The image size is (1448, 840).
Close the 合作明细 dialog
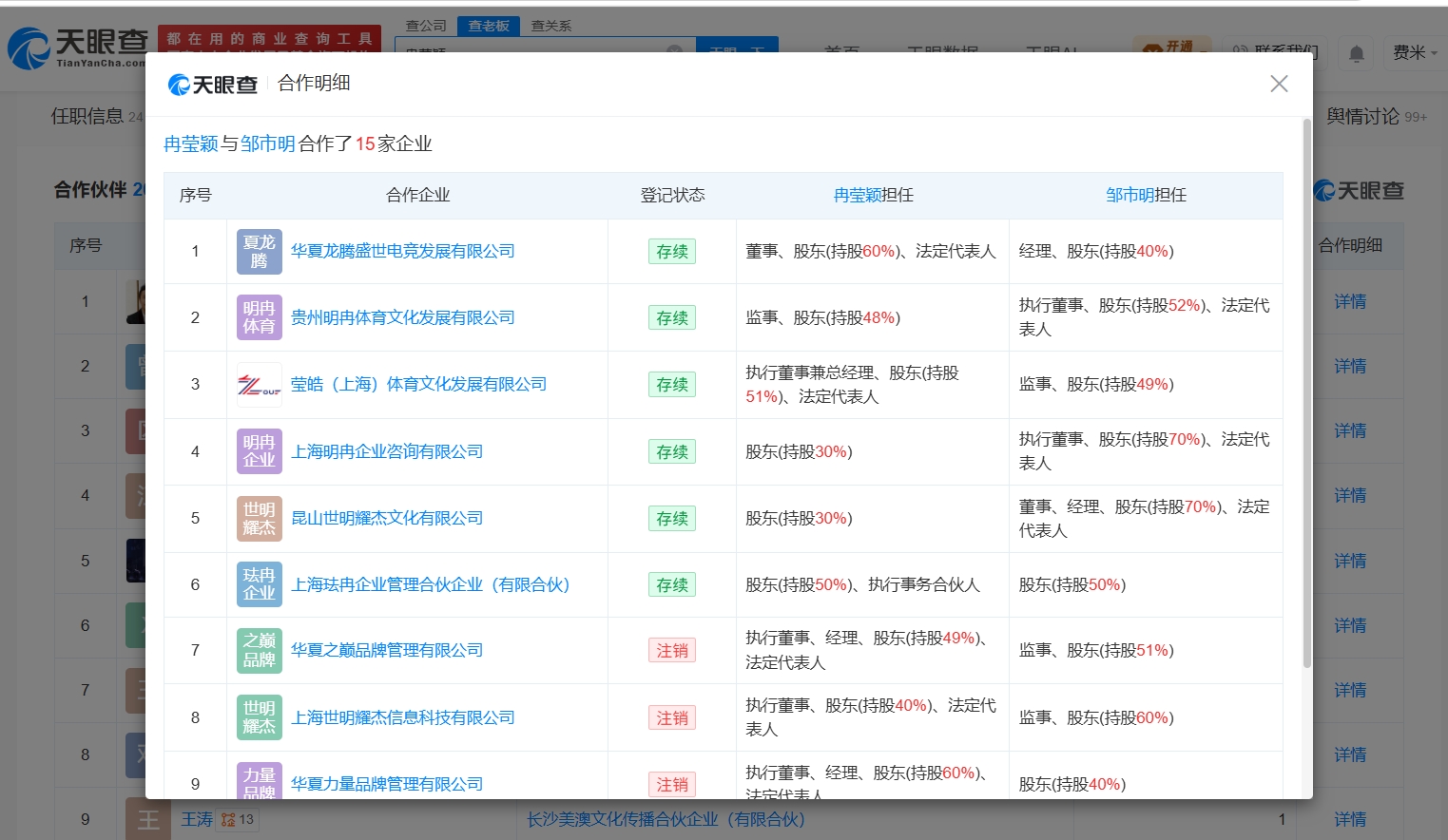(1279, 84)
